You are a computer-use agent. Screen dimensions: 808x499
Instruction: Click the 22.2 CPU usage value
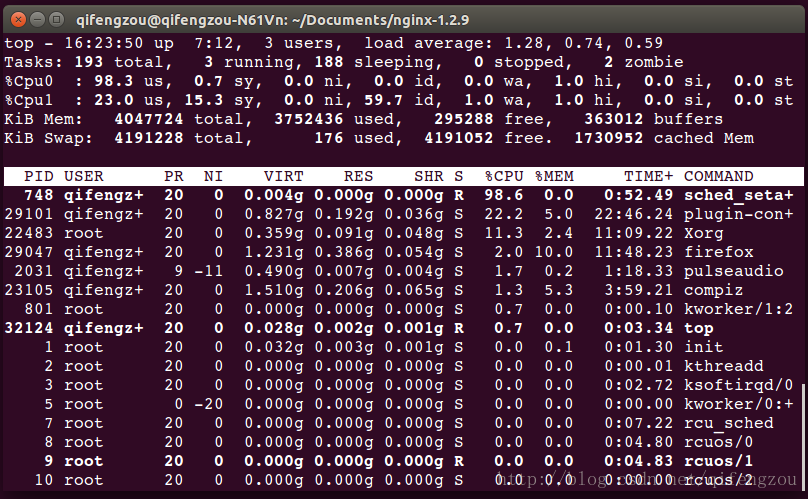(x=504, y=214)
